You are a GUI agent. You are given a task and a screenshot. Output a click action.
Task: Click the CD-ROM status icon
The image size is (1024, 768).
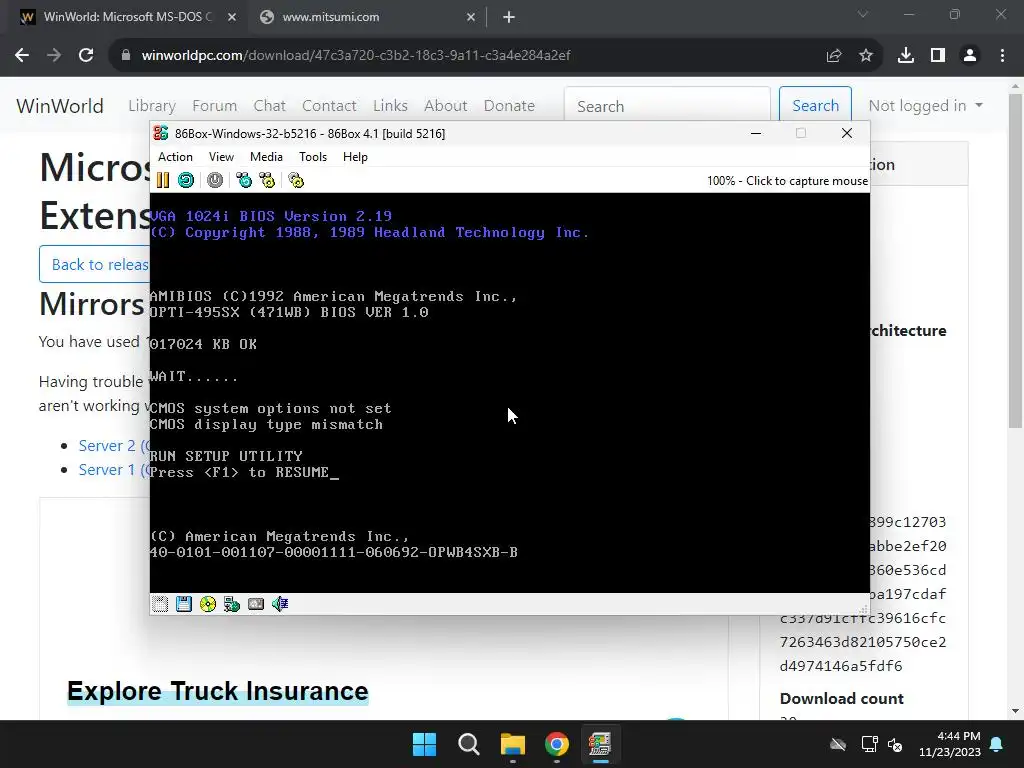tap(208, 604)
